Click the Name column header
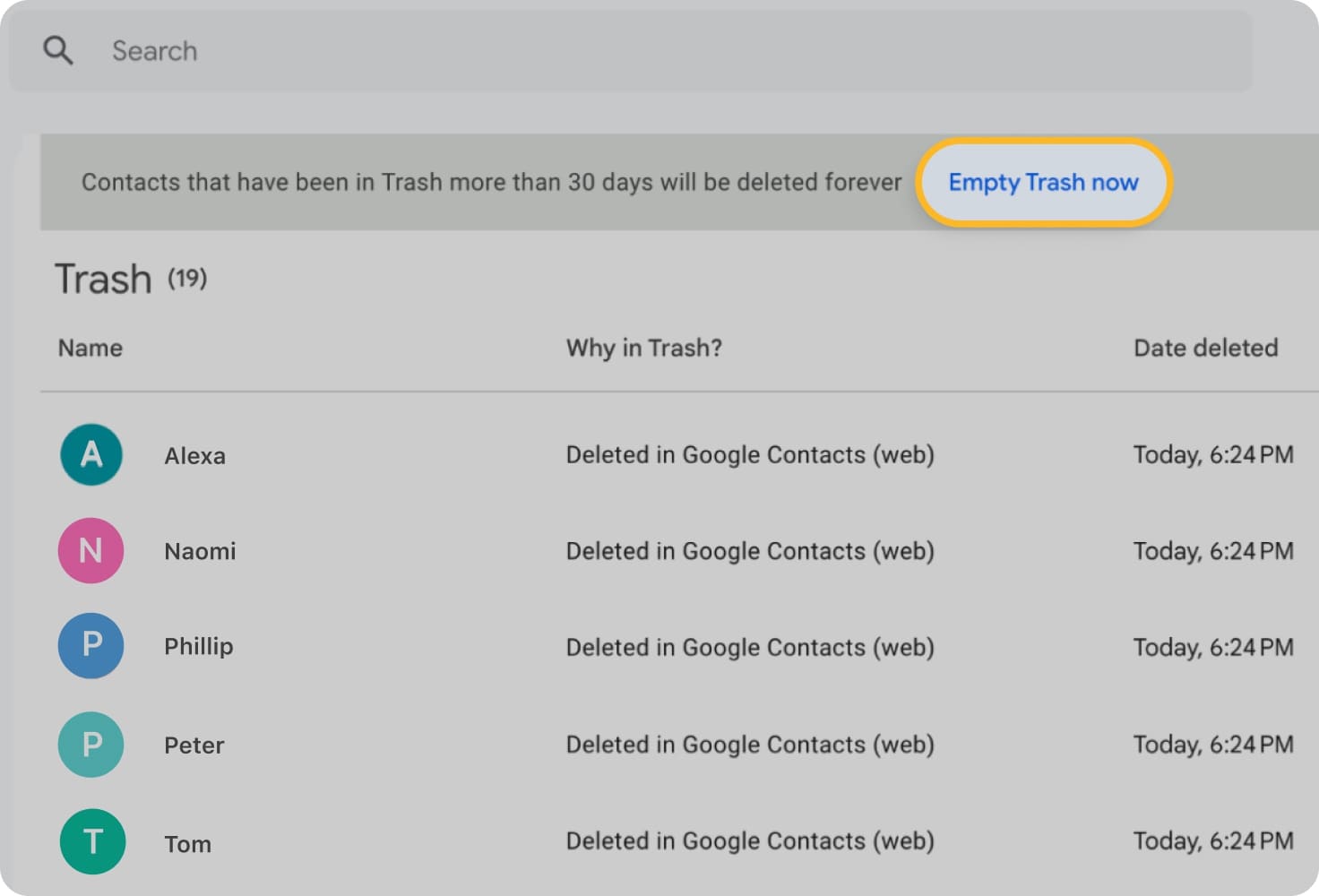This screenshot has width=1319, height=896. point(90,348)
